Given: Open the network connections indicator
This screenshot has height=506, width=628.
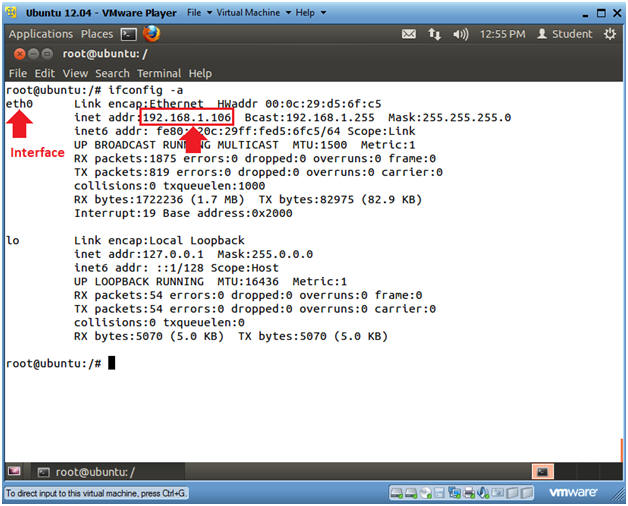Looking at the screenshot, I should [434, 34].
